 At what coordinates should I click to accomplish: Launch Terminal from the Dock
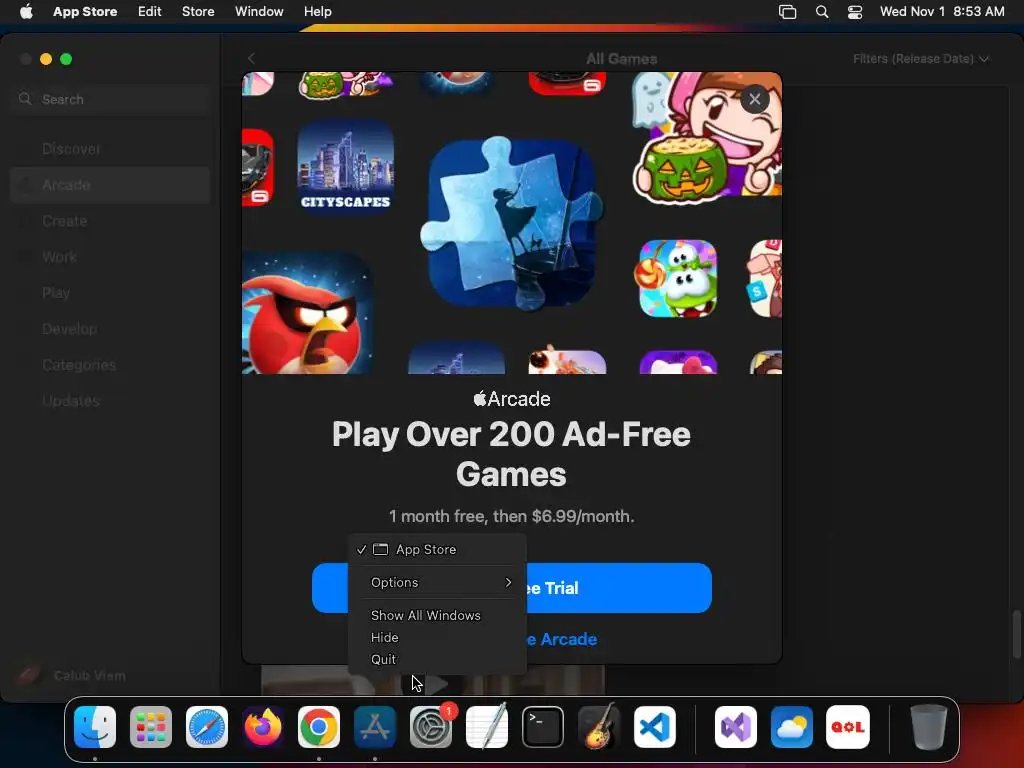point(543,727)
